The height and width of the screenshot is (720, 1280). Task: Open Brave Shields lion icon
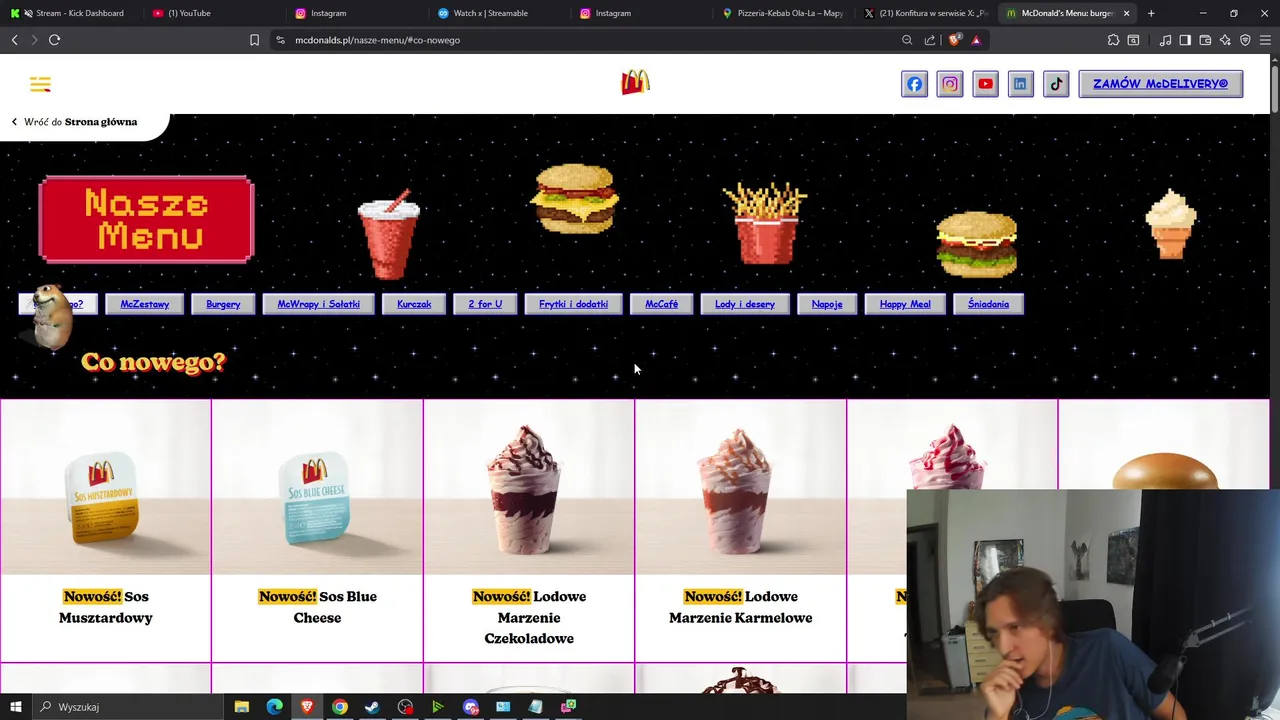click(955, 40)
